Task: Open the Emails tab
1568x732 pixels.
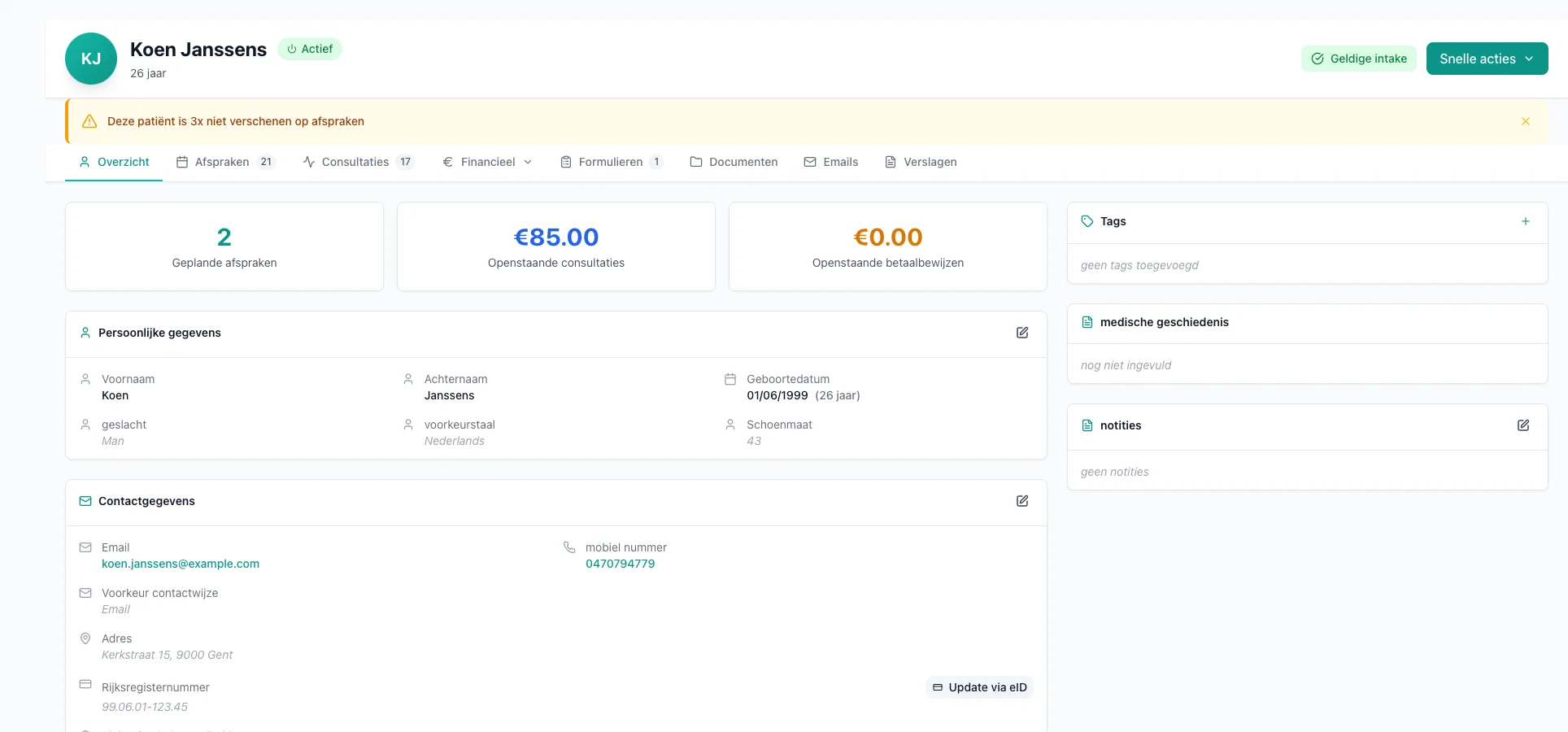Action: pyautogui.click(x=831, y=162)
